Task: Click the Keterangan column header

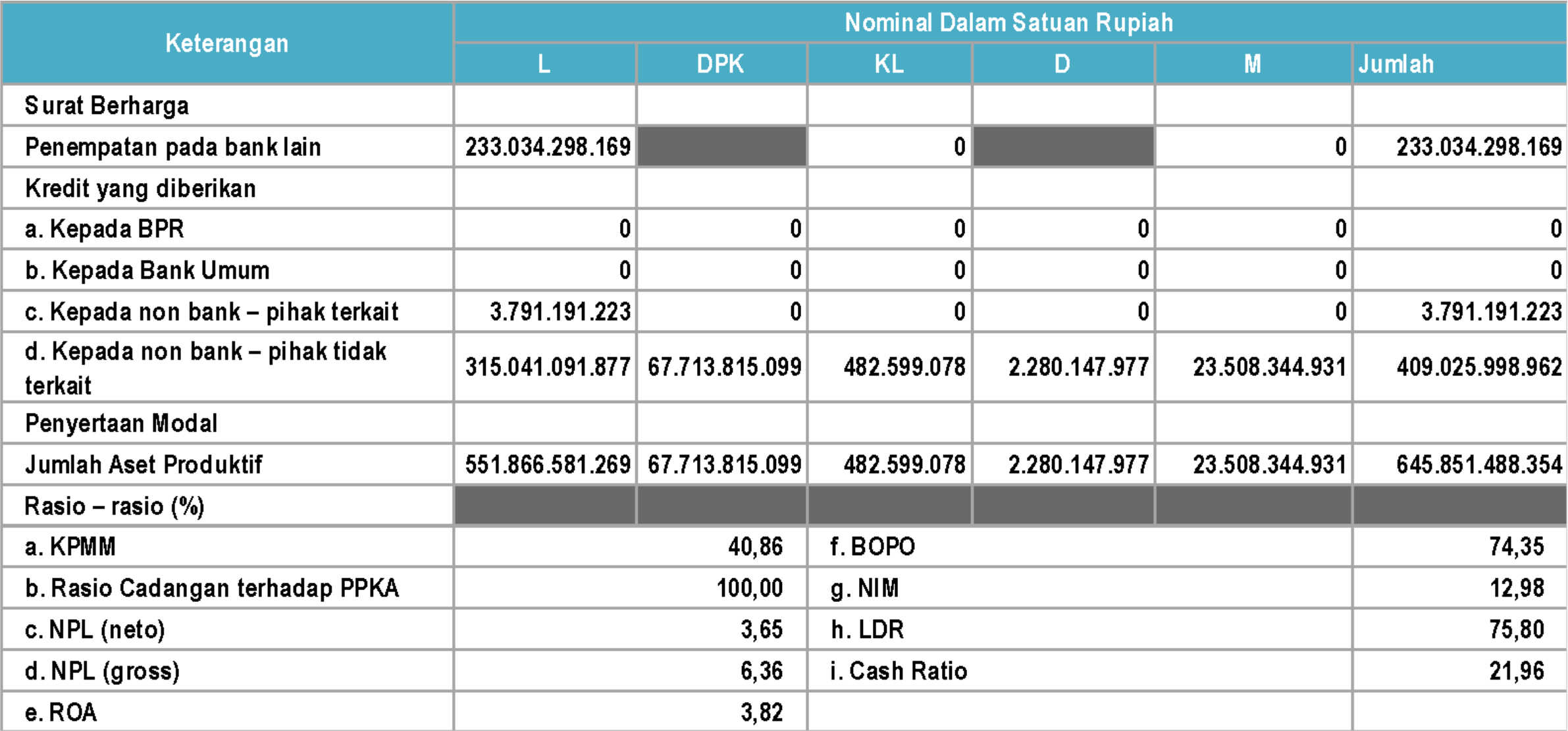Action: pos(226,43)
